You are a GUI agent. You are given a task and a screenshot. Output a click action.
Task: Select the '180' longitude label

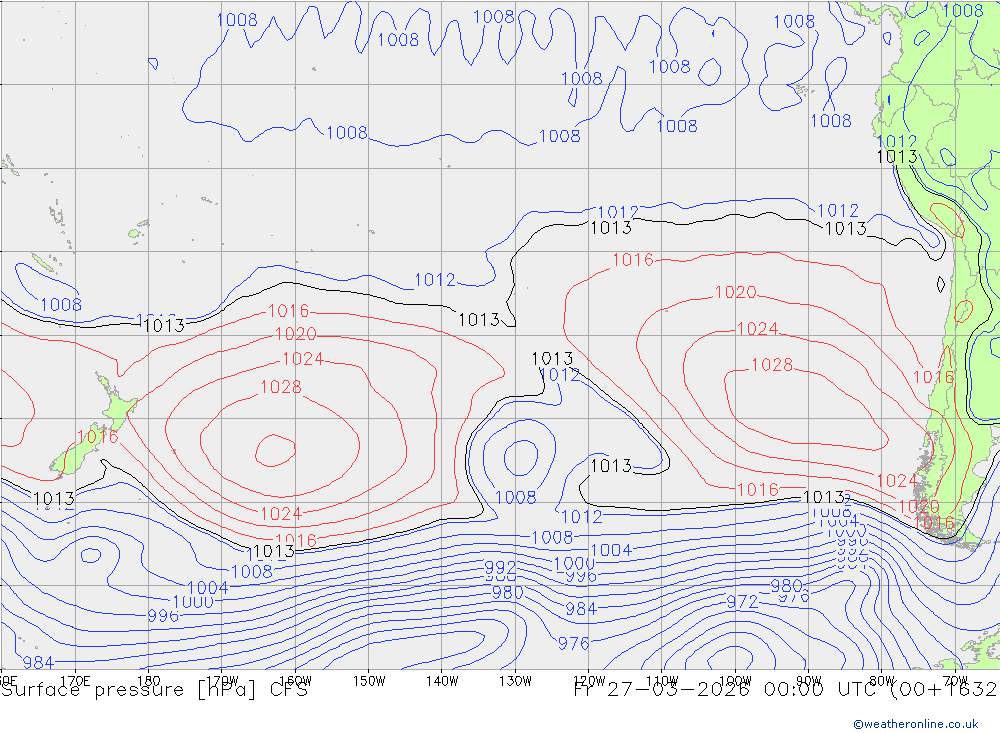pos(149,681)
